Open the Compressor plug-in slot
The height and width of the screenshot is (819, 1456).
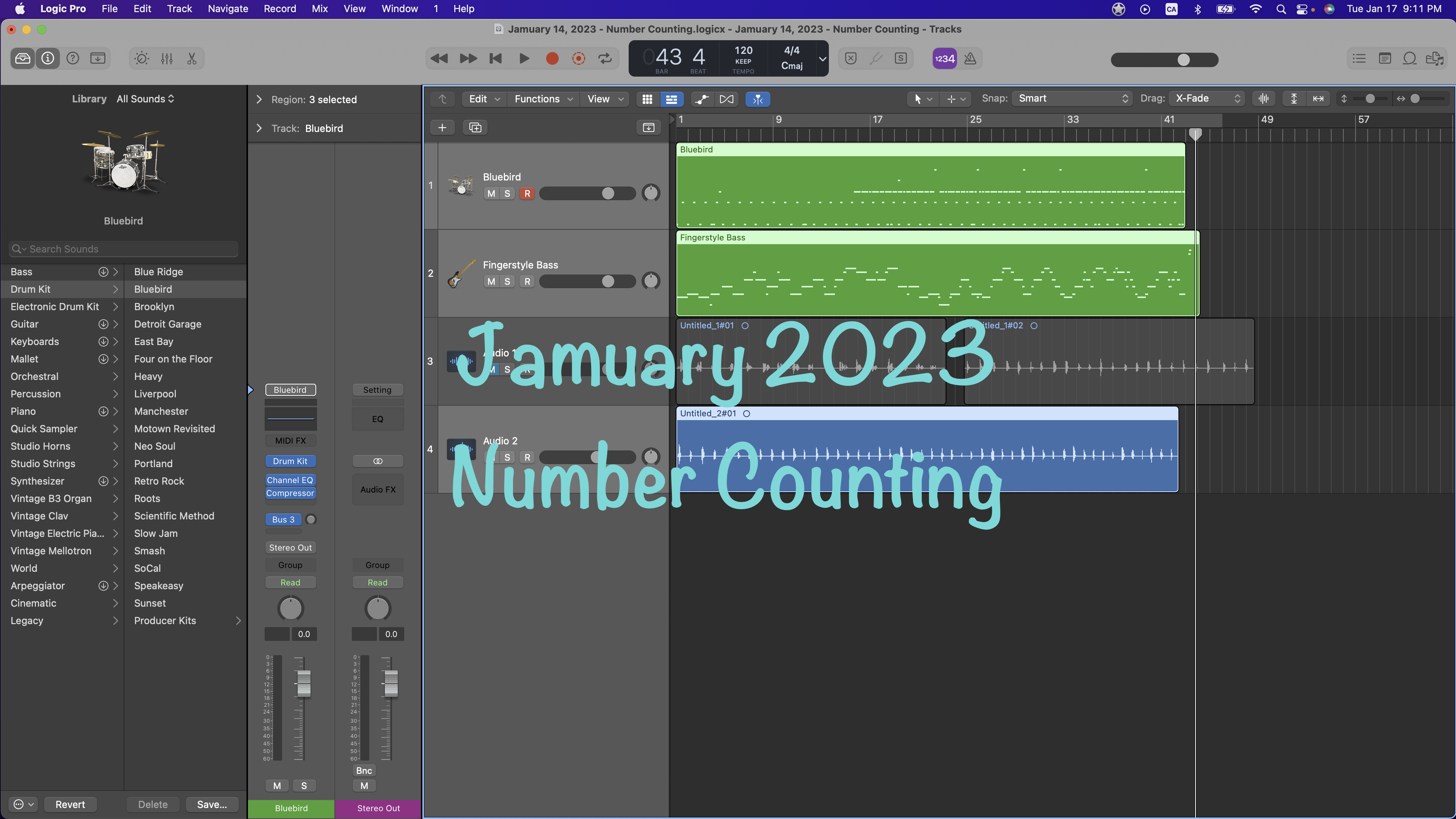(x=290, y=493)
